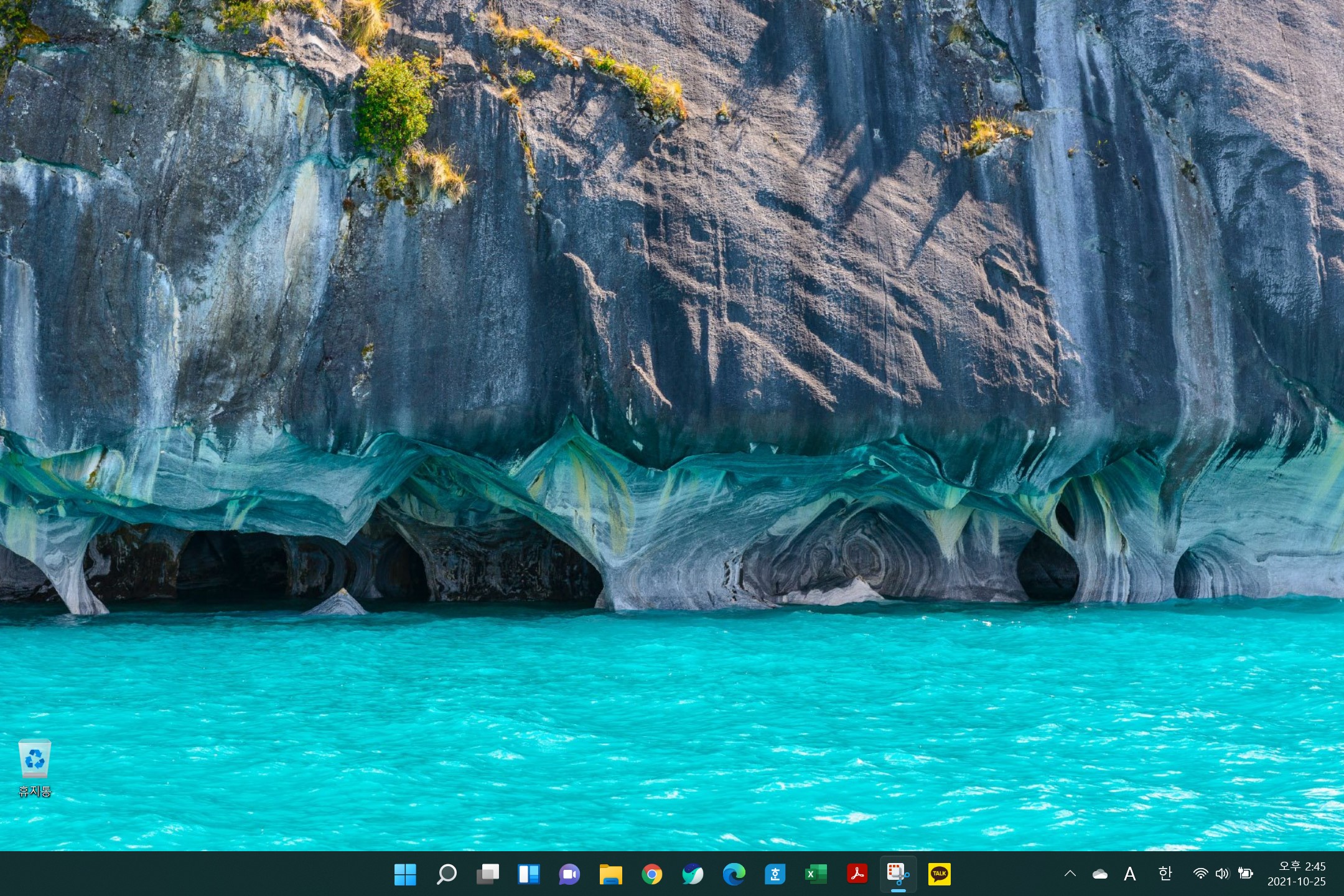Open KakaoTalk from the taskbar
This screenshot has width=1344, height=896.
tap(939, 874)
